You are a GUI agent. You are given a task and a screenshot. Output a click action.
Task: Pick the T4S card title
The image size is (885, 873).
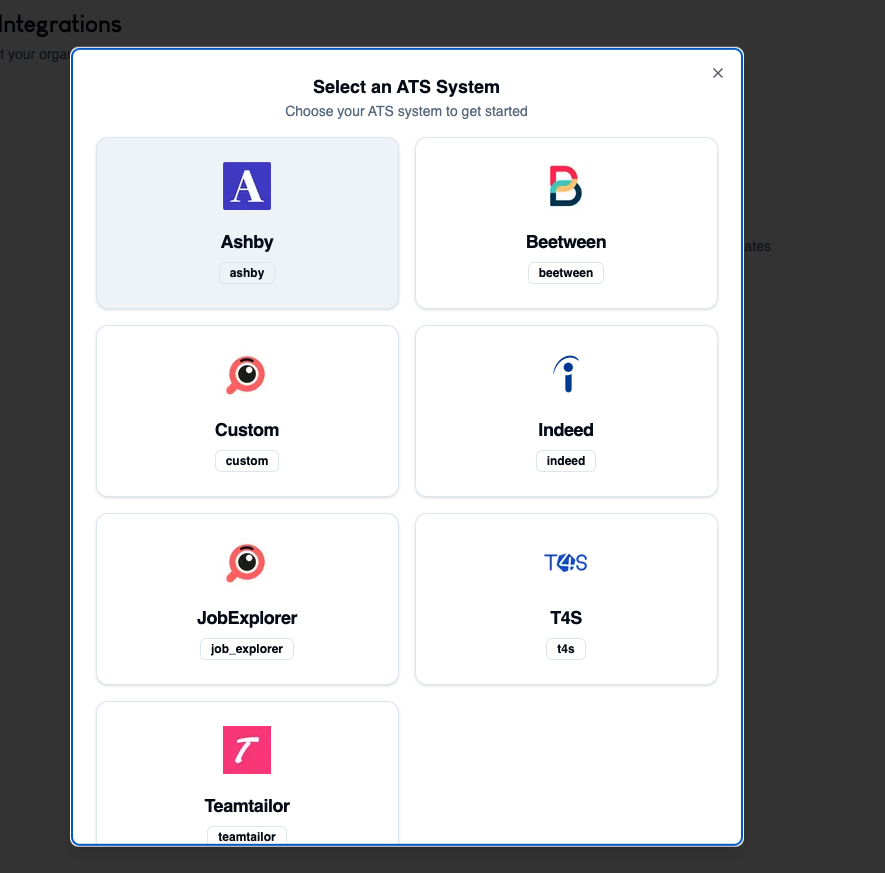tap(566, 617)
